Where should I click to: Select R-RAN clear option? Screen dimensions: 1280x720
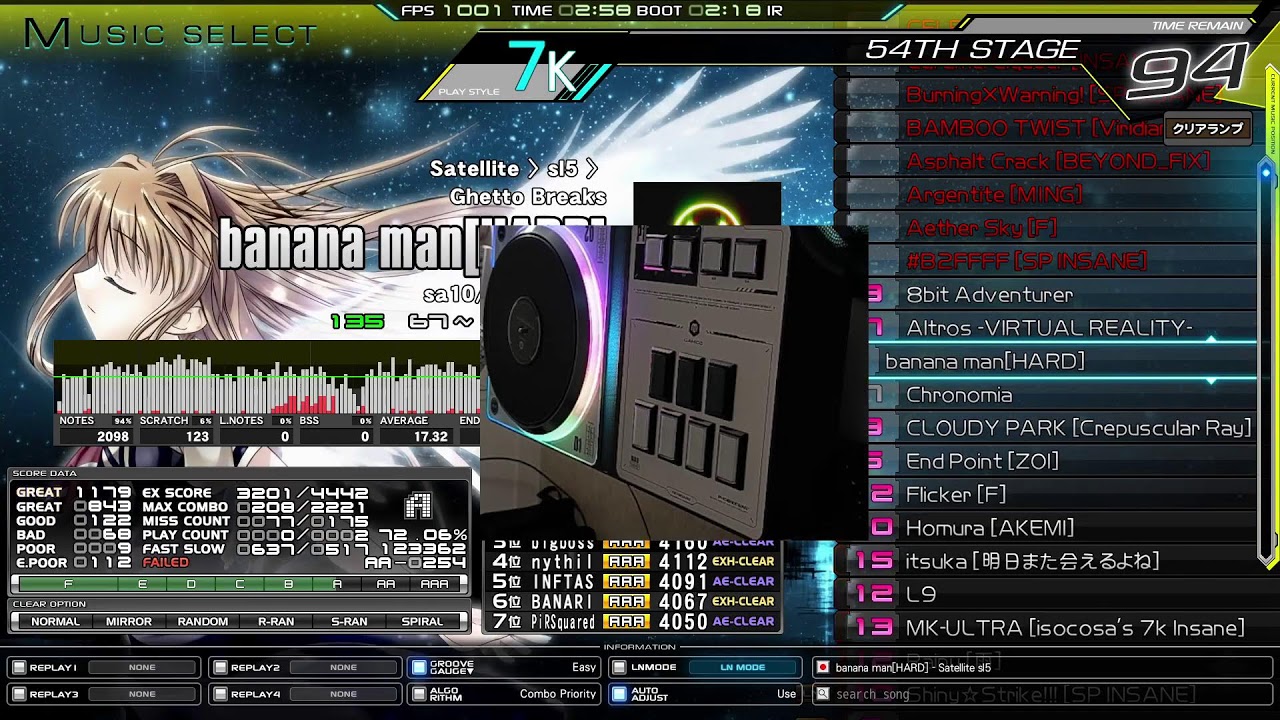[x=276, y=622]
